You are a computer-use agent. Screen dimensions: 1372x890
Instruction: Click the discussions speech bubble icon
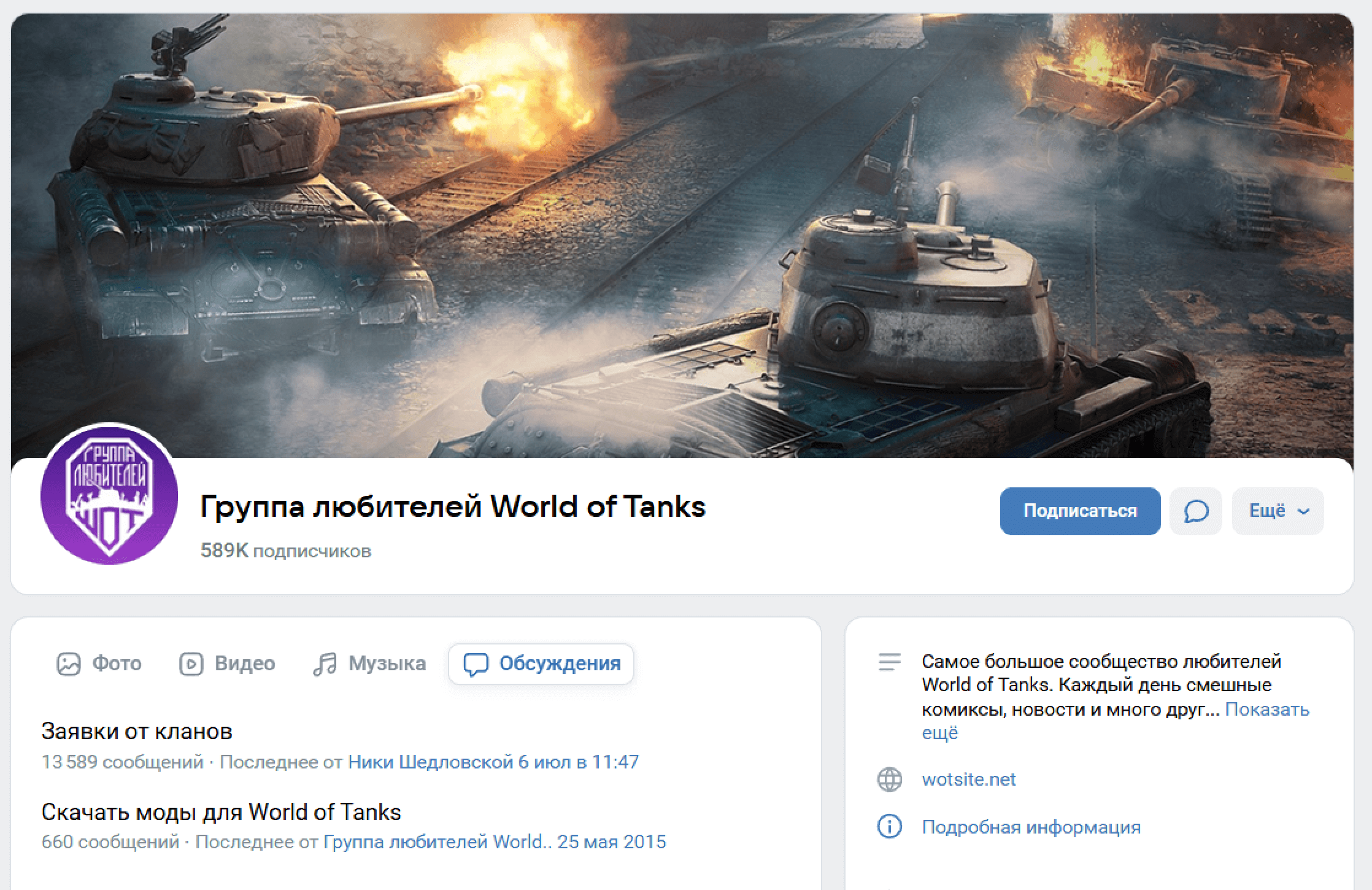click(x=476, y=664)
